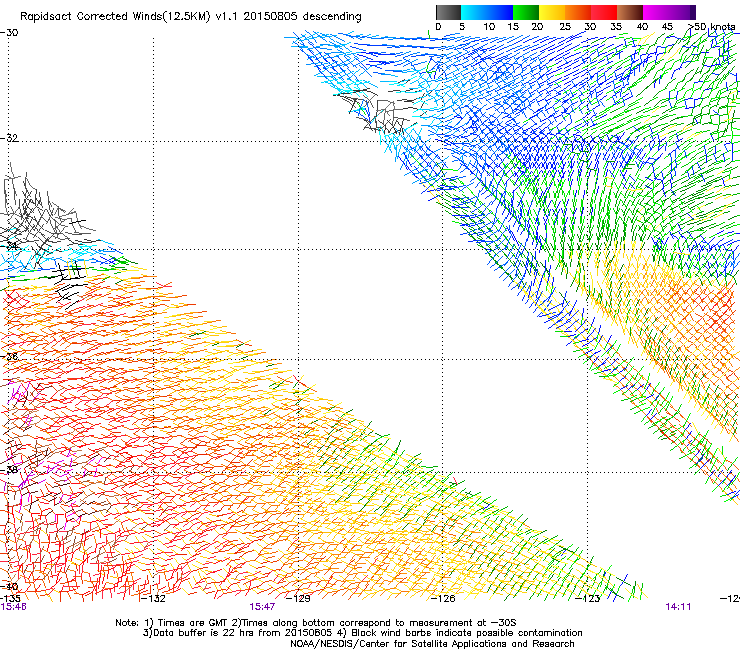This screenshot has height=650, width=740.
Task: Click the purple 15:46 swath time stamp
Action: [13, 607]
